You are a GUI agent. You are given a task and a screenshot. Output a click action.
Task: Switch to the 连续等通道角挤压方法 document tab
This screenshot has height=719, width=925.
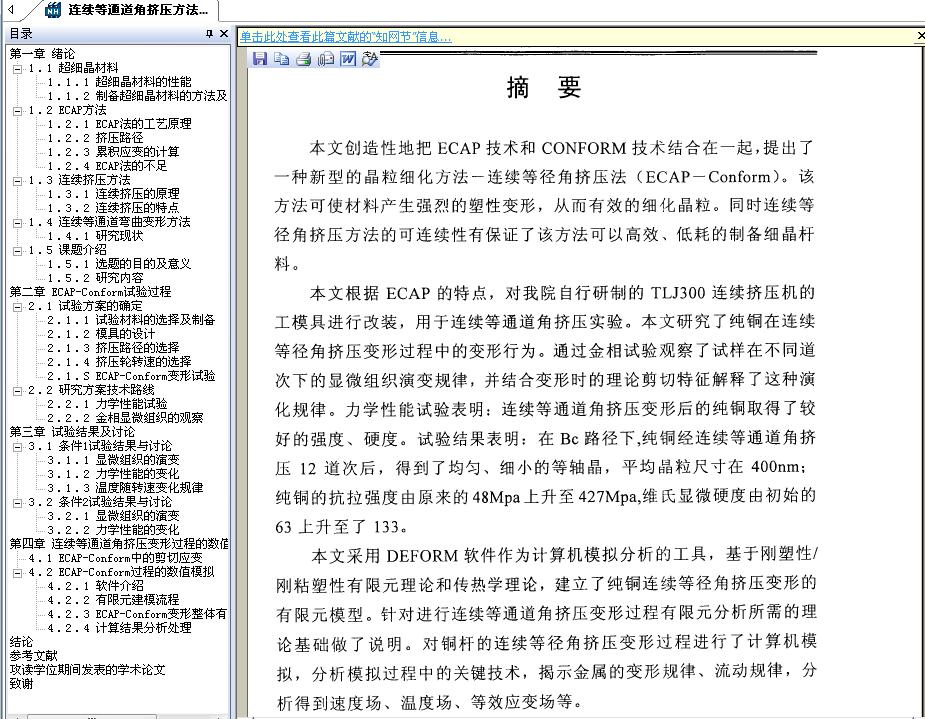138,10
